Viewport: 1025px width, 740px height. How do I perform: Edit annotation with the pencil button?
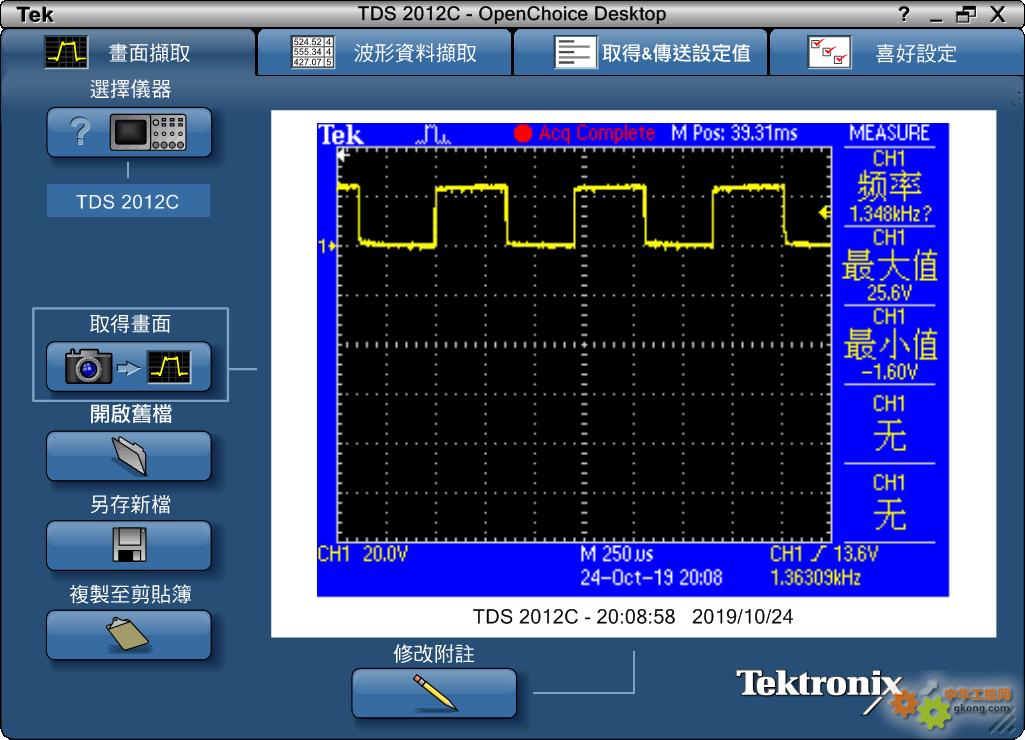pyautogui.click(x=434, y=693)
